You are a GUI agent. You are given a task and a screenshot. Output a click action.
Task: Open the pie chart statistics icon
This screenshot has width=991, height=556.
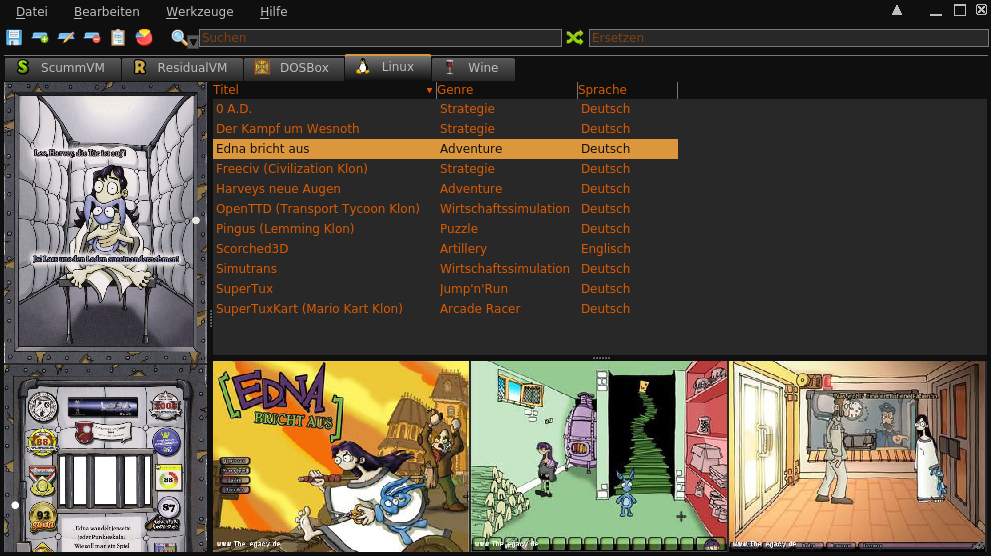(144, 37)
